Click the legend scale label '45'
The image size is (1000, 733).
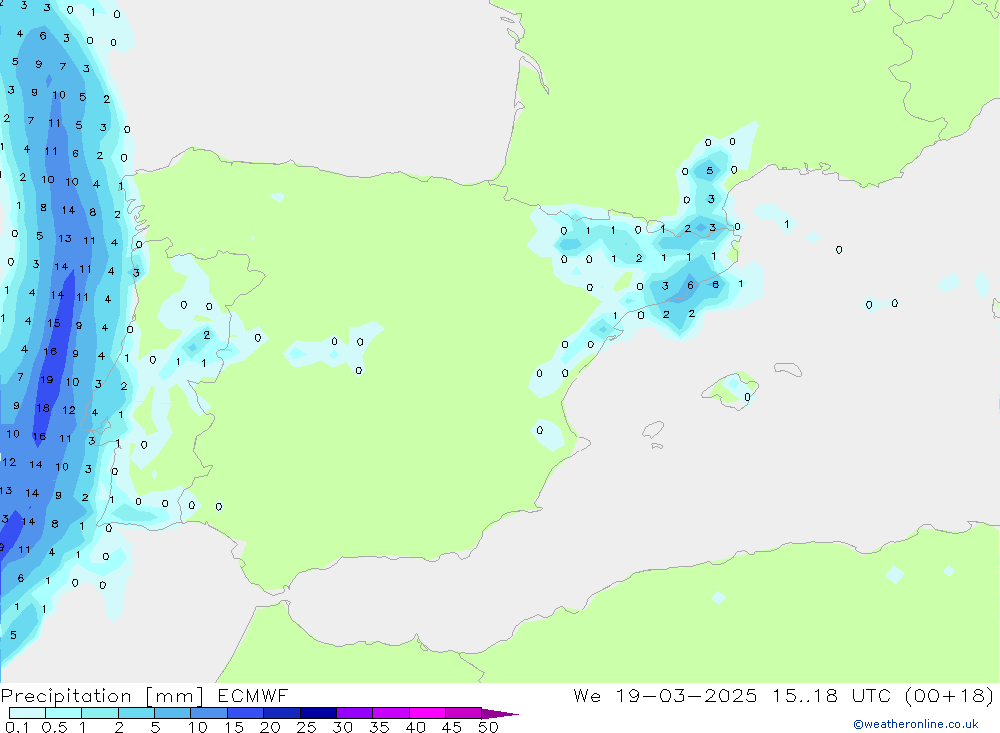click(x=452, y=727)
